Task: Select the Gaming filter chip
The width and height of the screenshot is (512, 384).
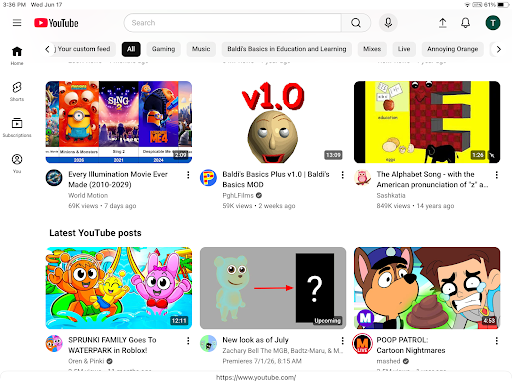Action: 163,49
